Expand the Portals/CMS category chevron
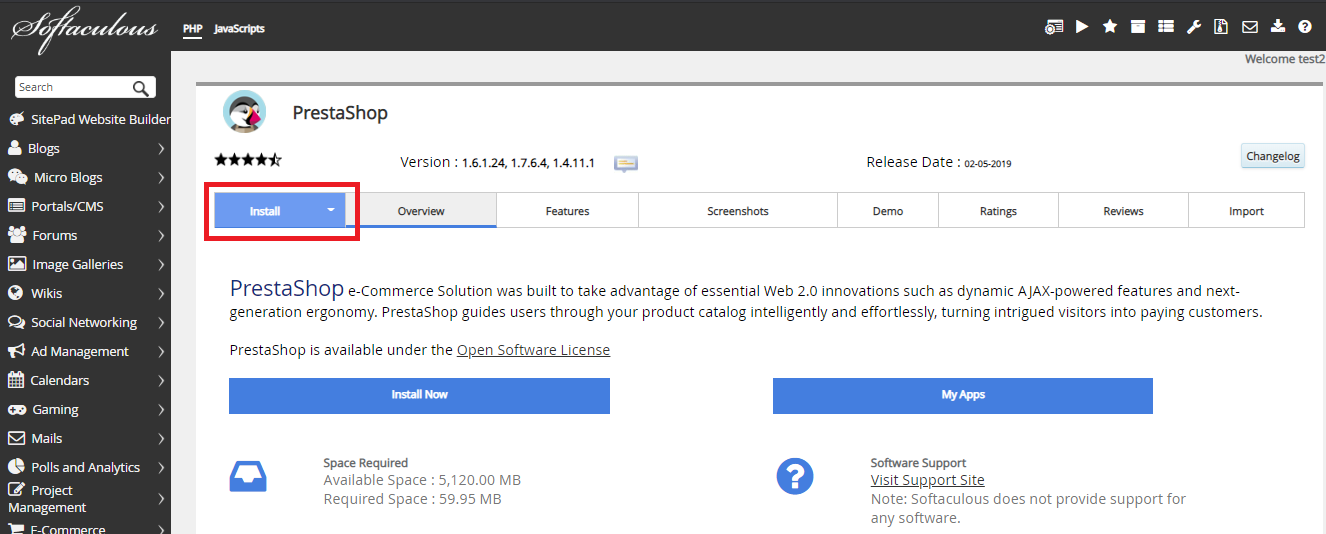Screen dimensions: 1326x534 pos(161,206)
